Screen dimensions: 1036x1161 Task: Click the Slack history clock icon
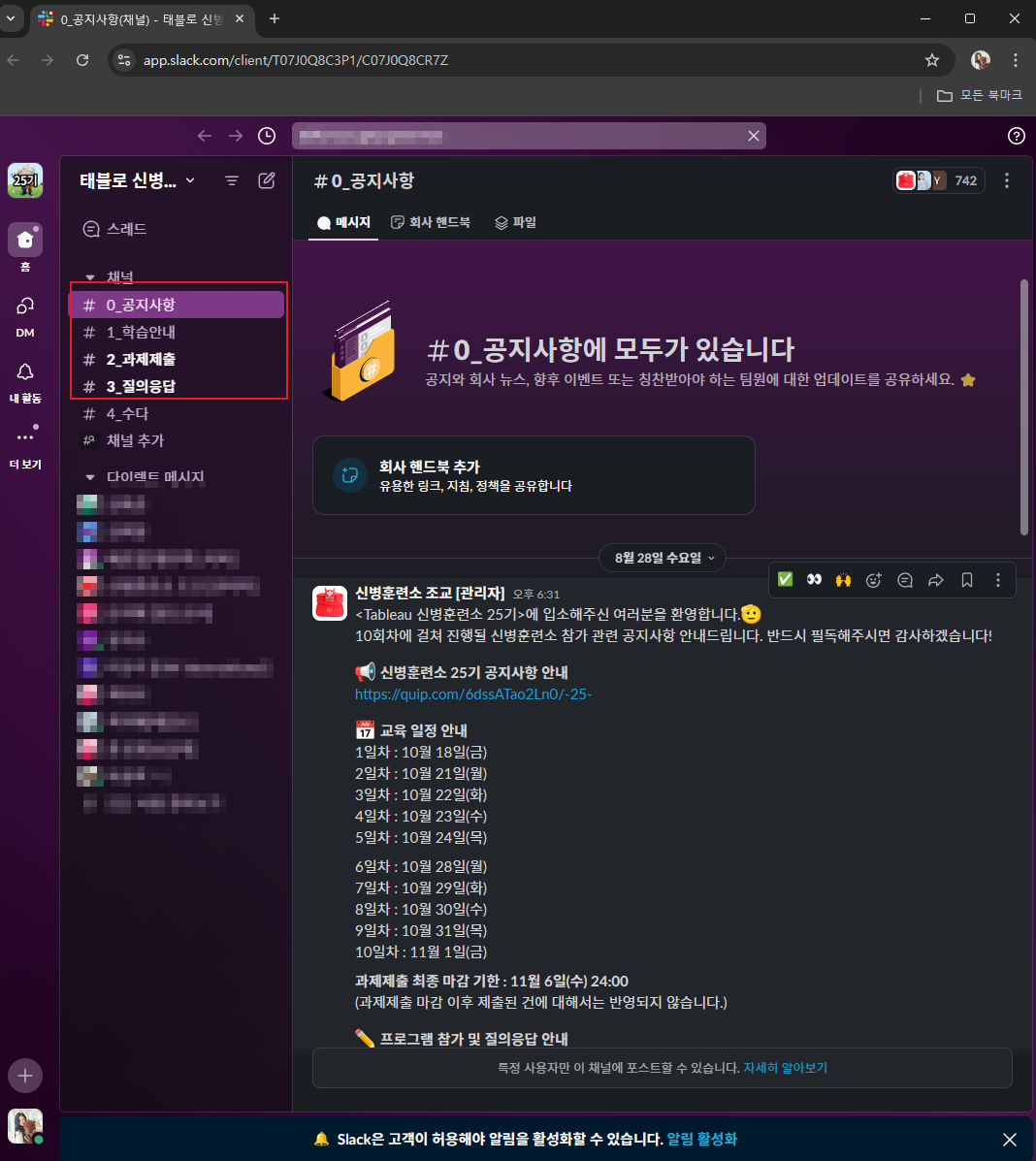point(267,136)
